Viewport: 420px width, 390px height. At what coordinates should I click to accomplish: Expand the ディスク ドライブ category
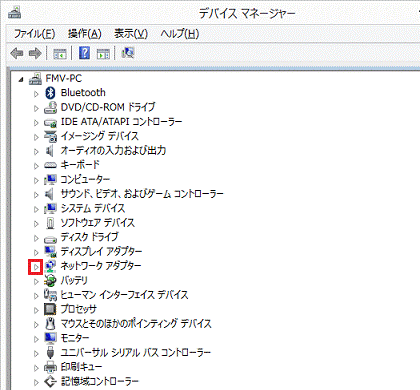pyautogui.click(x=36, y=238)
